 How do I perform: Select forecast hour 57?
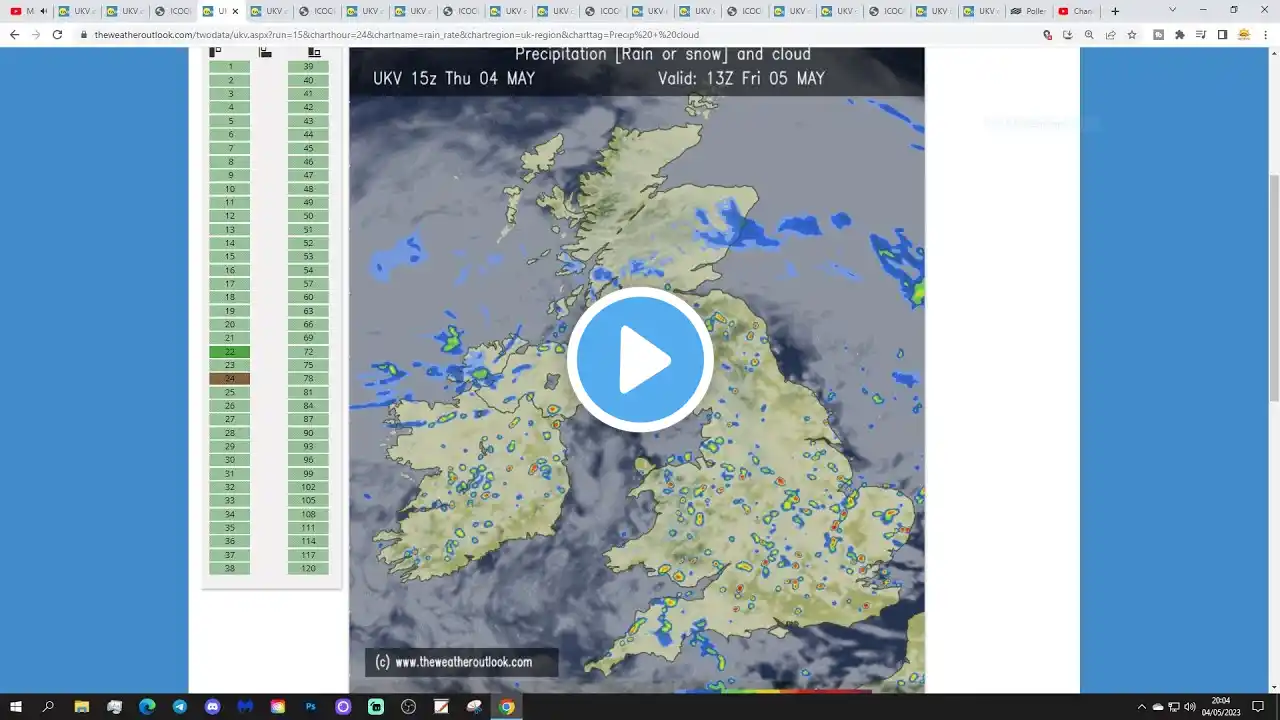coord(308,284)
